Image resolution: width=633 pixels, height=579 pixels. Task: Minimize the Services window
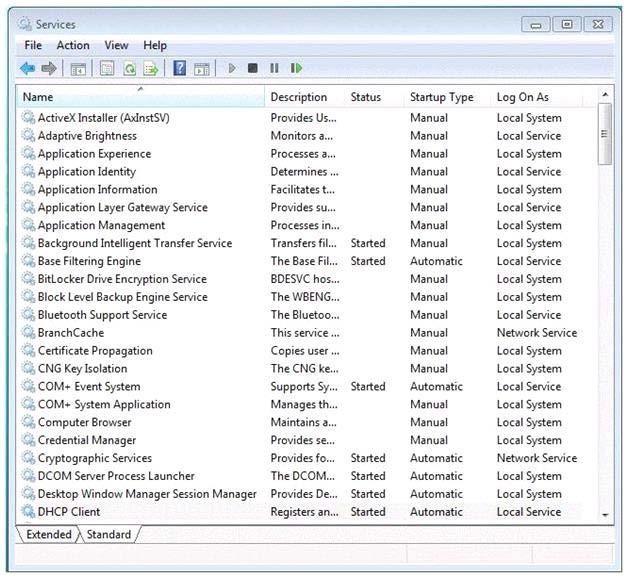pyautogui.click(x=535, y=24)
